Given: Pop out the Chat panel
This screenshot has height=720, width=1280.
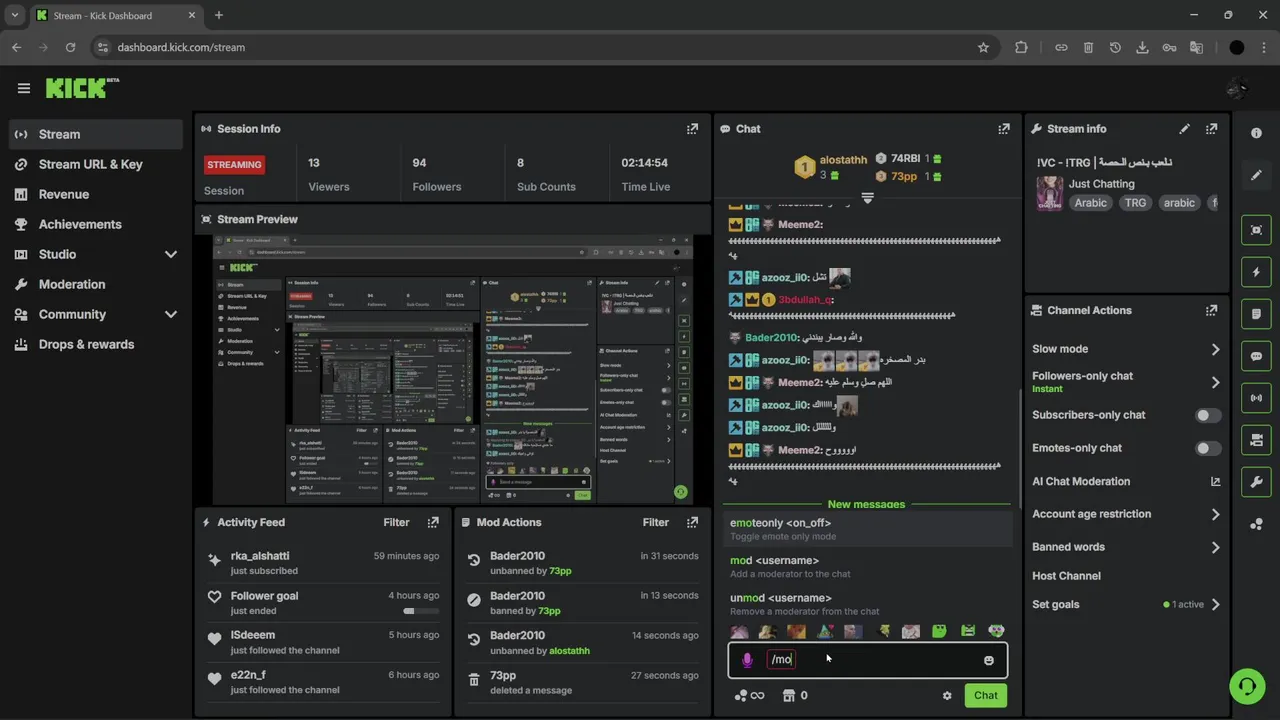Looking at the screenshot, I should point(1004,129).
